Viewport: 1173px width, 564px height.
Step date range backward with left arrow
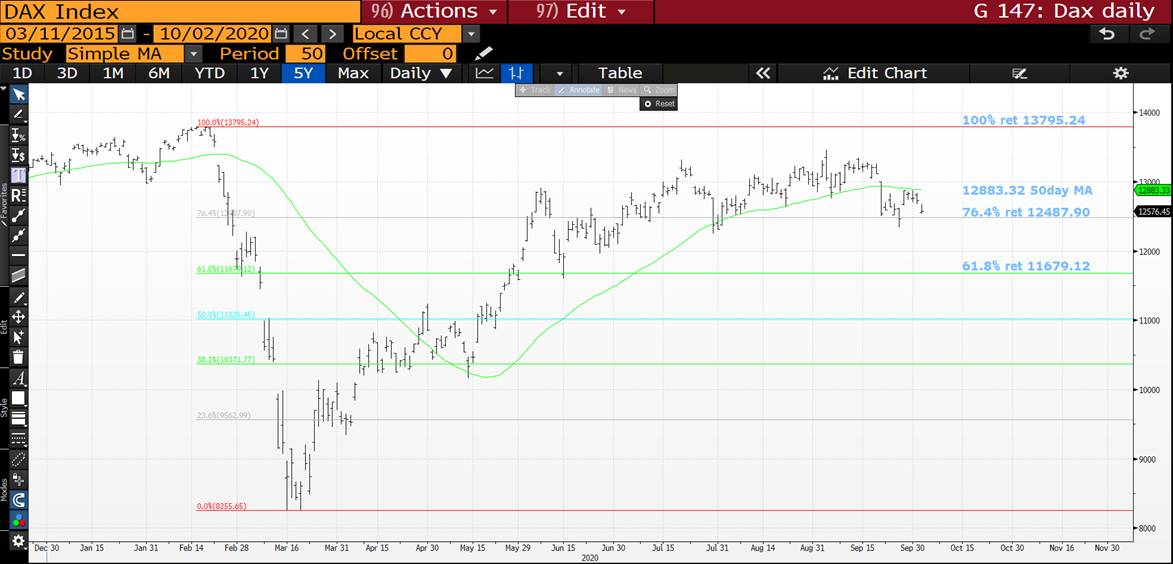click(x=304, y=34)
